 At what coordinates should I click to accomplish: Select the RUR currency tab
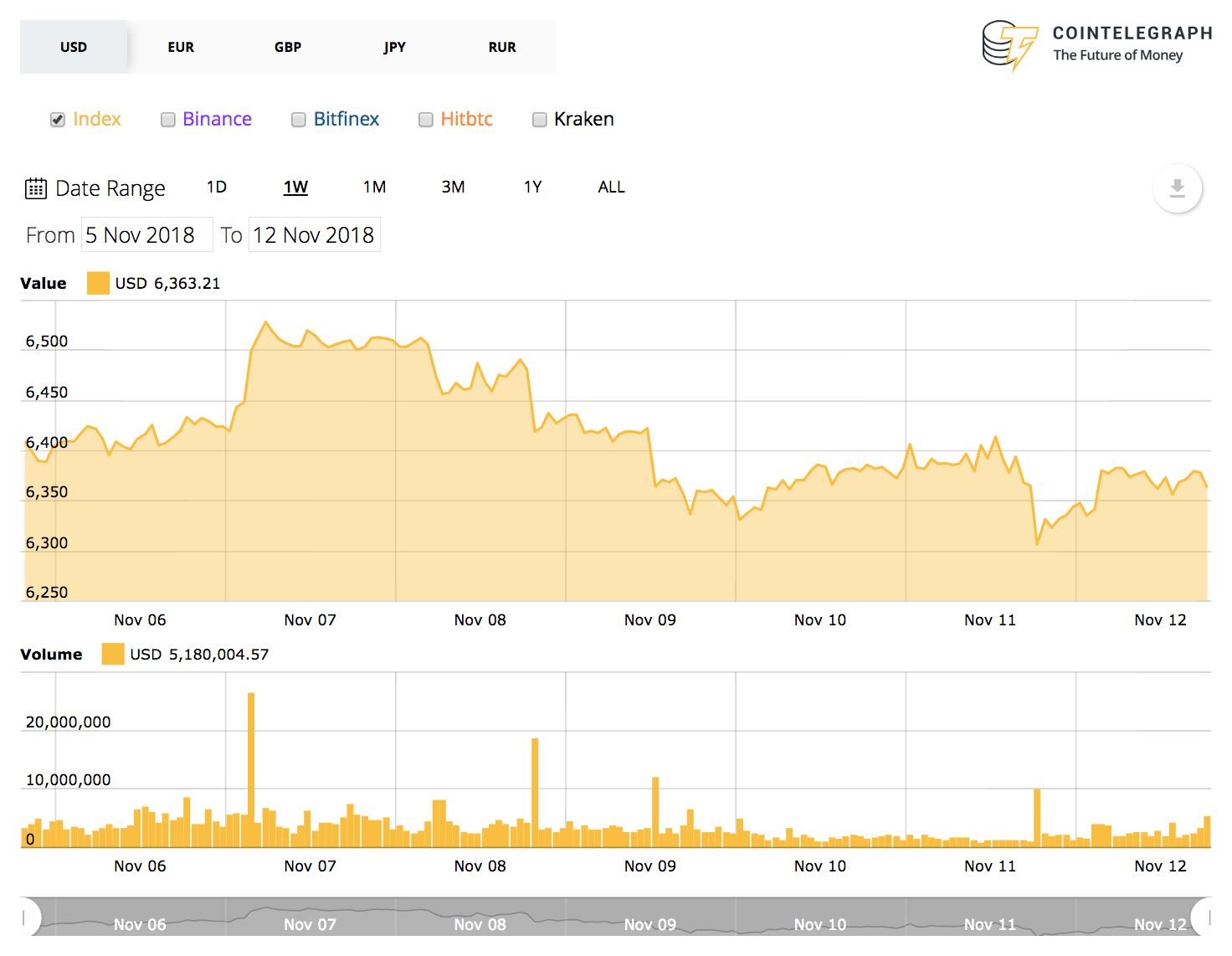502,47
